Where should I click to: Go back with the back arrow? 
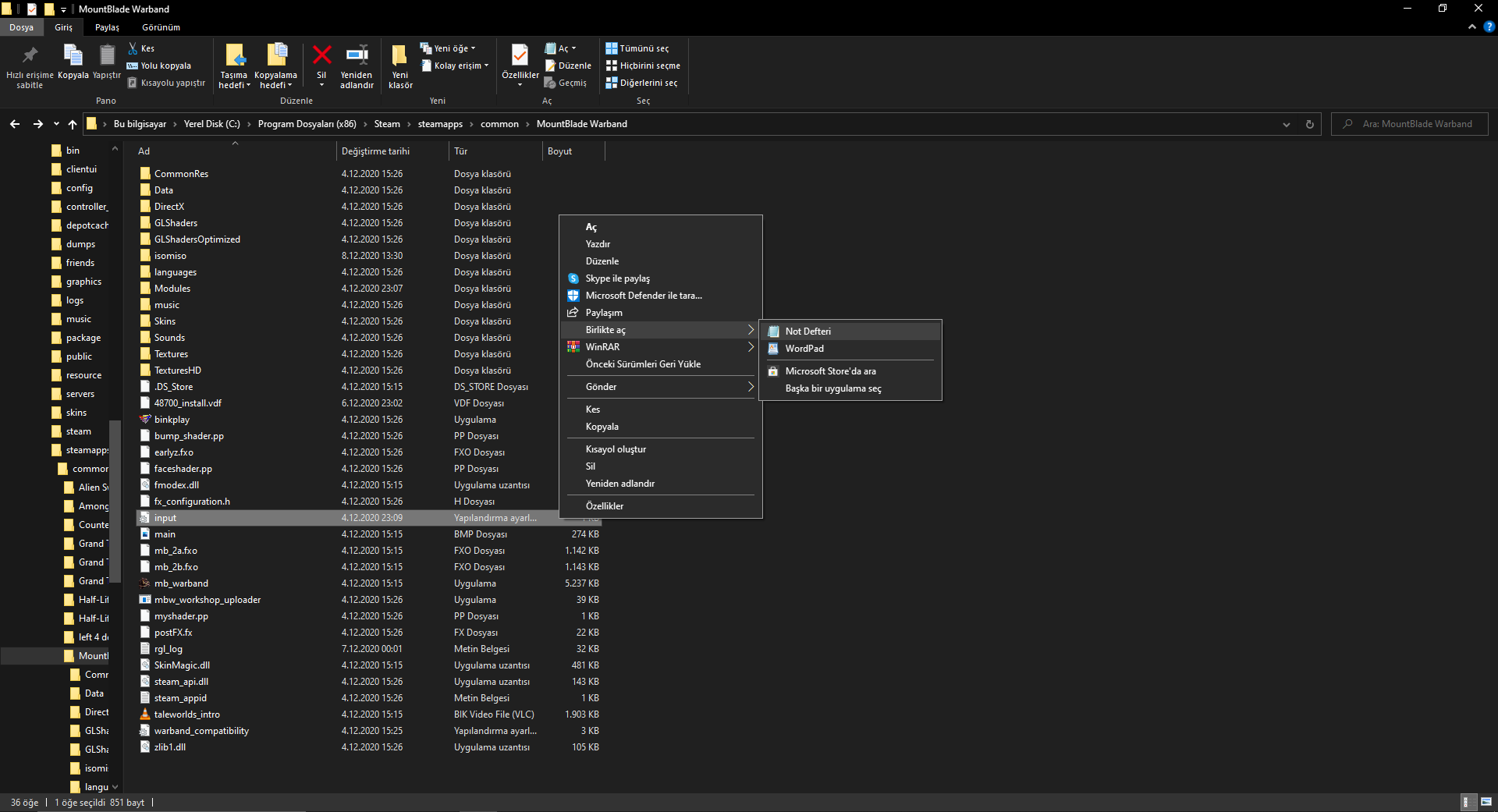point(15,124)
